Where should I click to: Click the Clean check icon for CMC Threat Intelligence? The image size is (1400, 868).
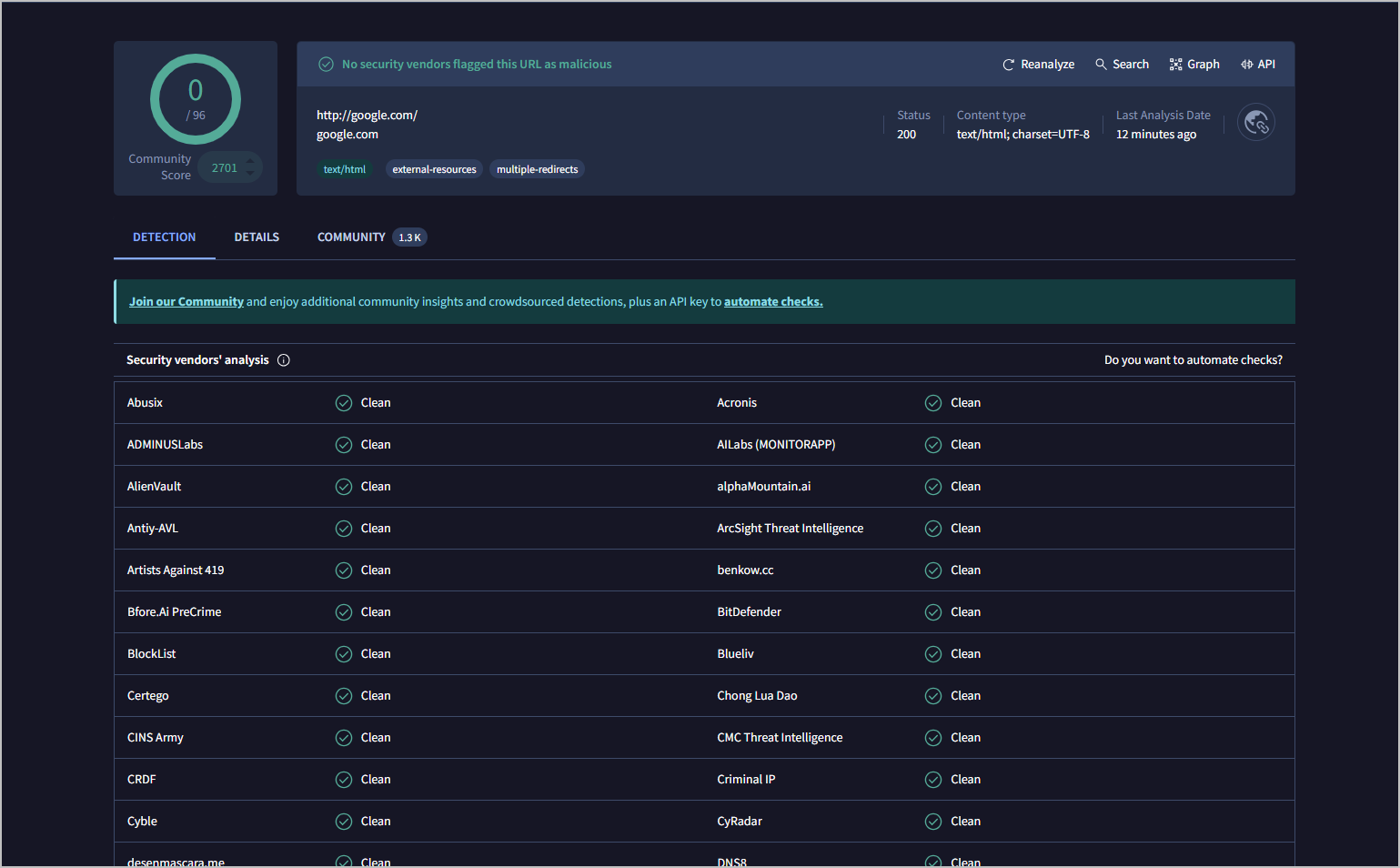click(x=933, y=738)
